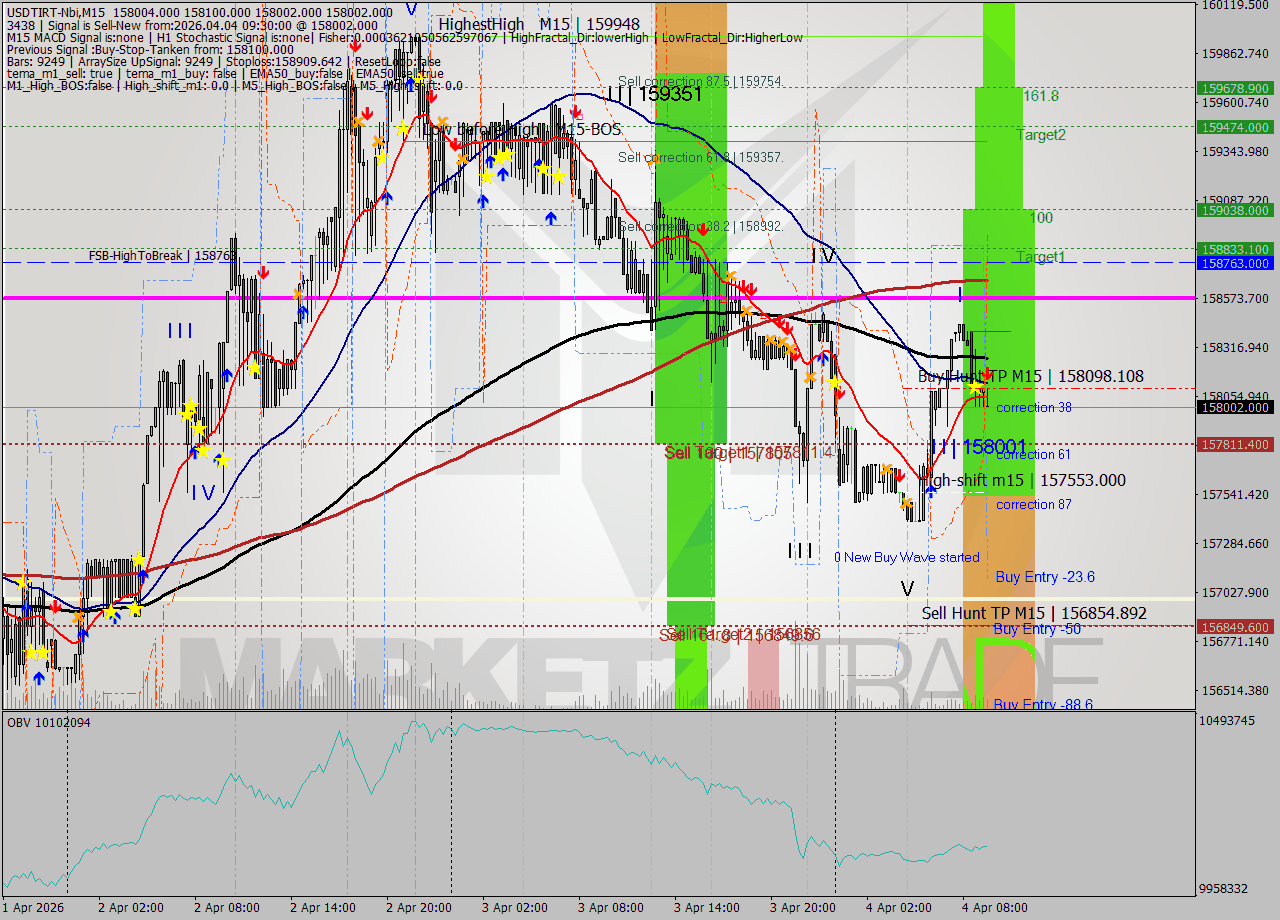Click the '3 Apr 08:00' time axis label
The width and height of the screenshot is (1280, 920).
pyautogui.click(x=610, y=909)
